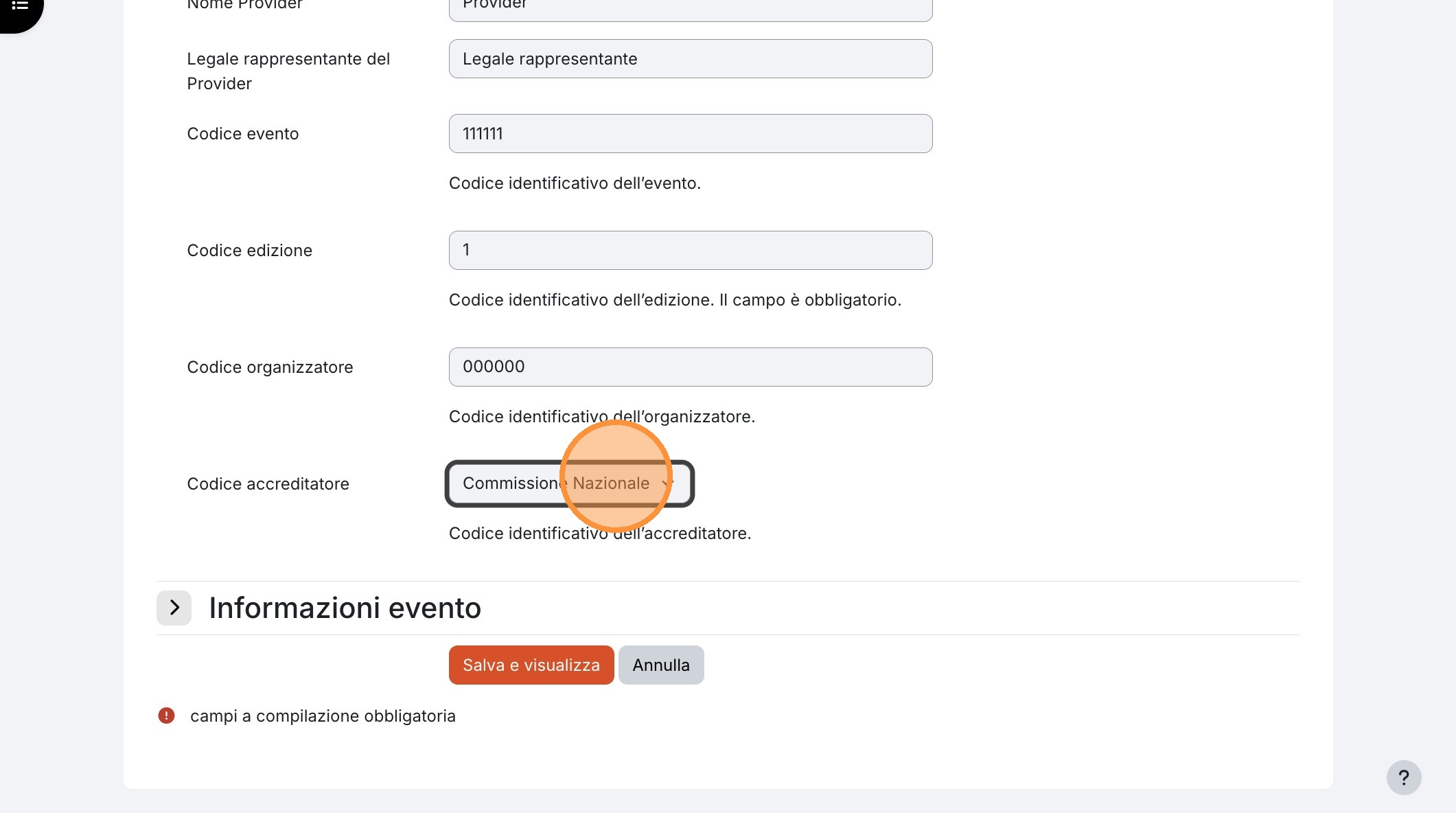Open the Codice accreditatore dropdown
The width and height of the screenshot is (1456, 813).
point(570,483)
